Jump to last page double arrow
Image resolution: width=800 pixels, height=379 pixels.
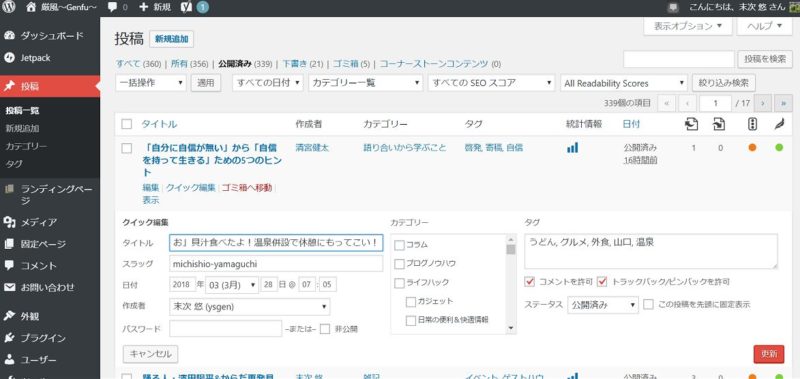click(x=783, y=103)
